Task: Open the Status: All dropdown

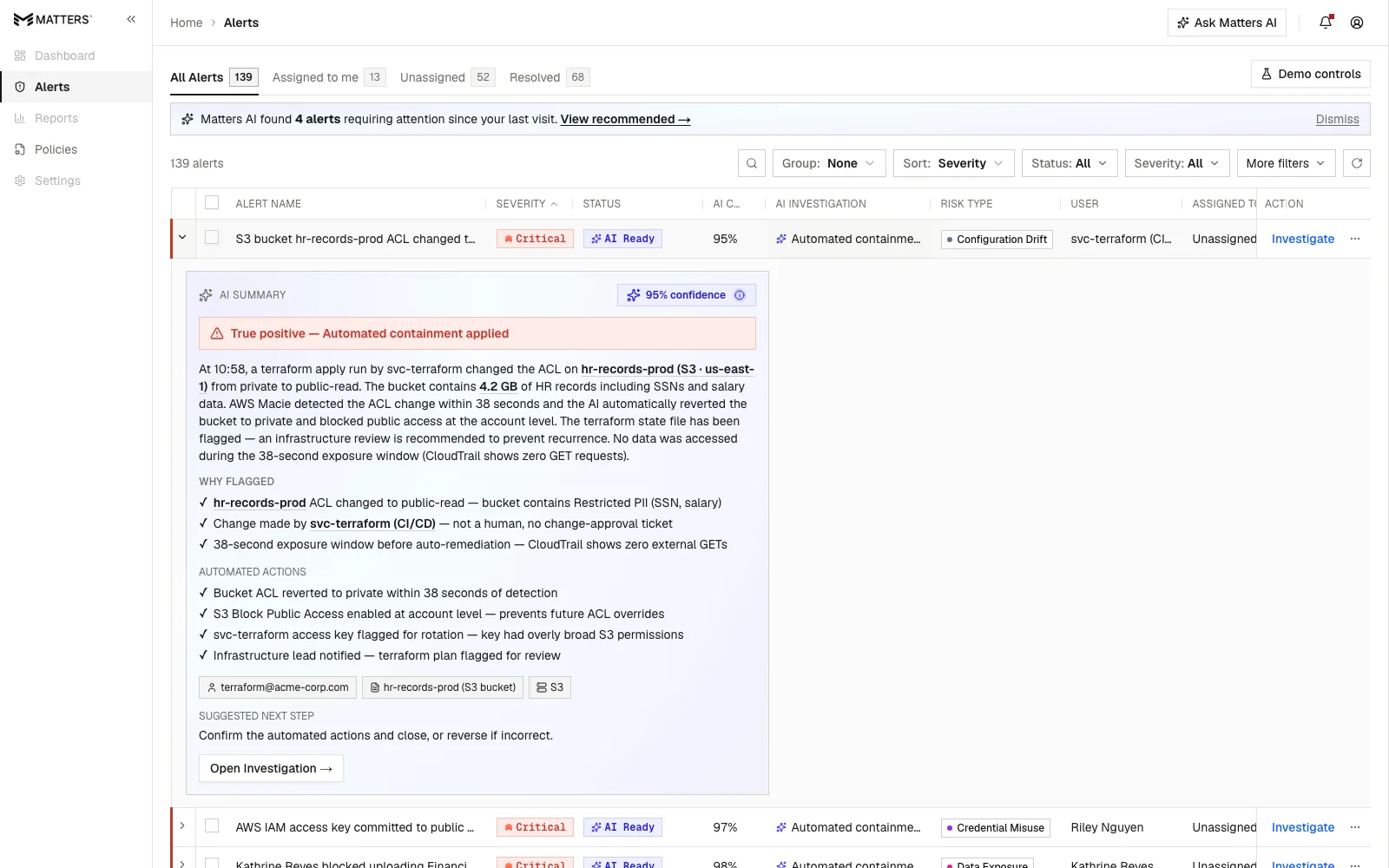Action: pyautogui.click(x=1070, y=163)
